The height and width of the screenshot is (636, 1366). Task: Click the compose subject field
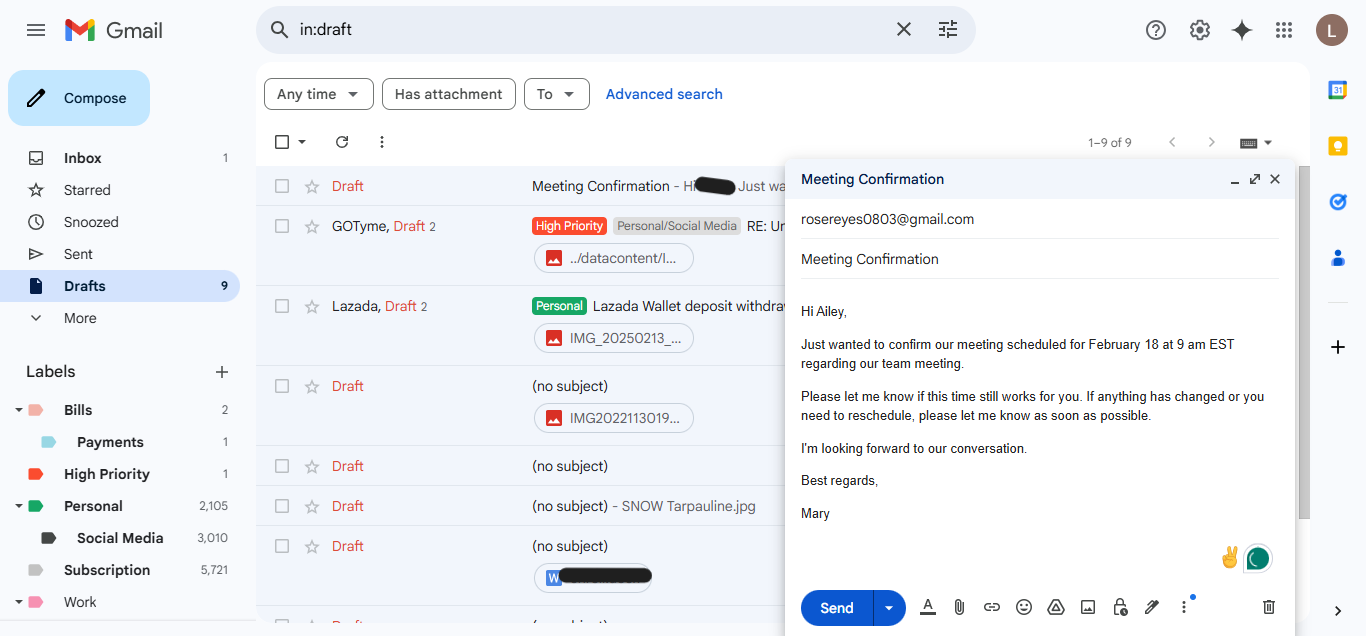[1040, 259]
